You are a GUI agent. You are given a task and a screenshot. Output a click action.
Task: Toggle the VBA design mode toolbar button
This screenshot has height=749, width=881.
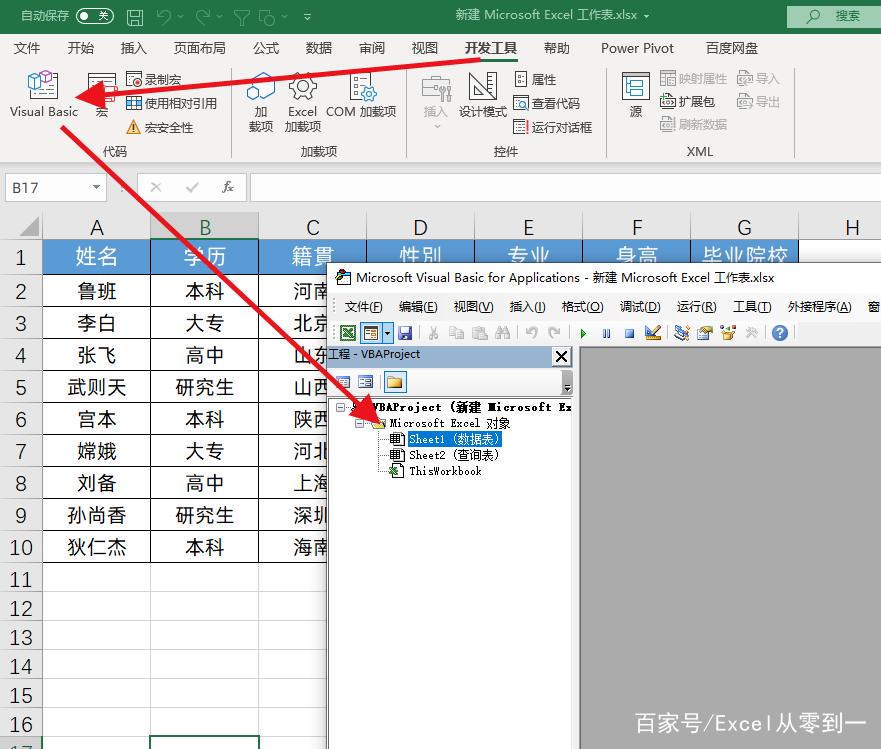(653, 333)
